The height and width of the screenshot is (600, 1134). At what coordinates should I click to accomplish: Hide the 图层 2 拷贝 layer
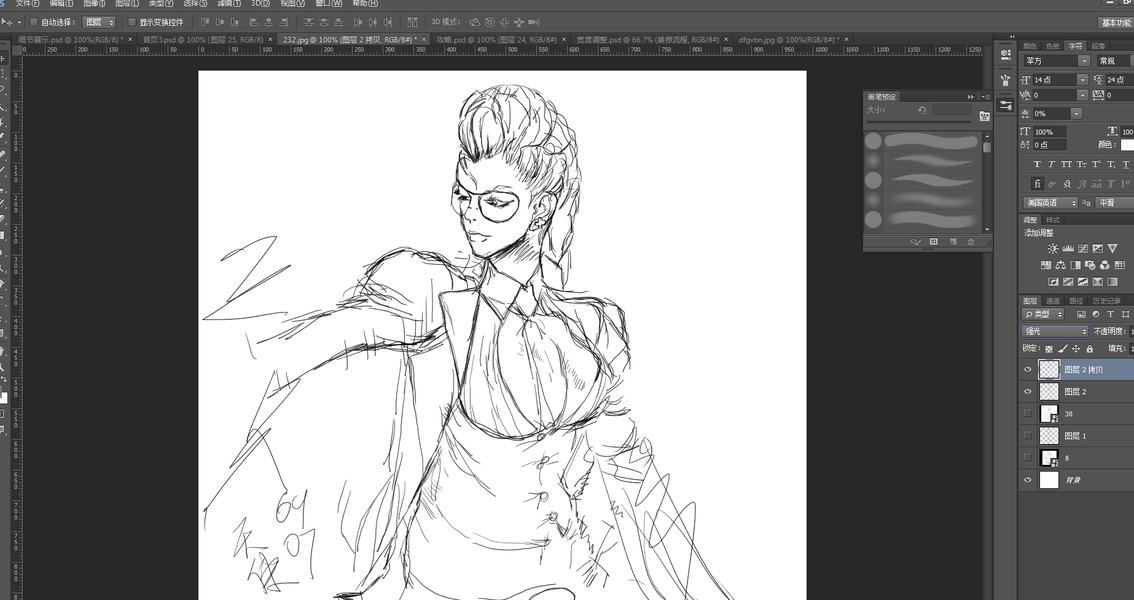(1028, 369)
